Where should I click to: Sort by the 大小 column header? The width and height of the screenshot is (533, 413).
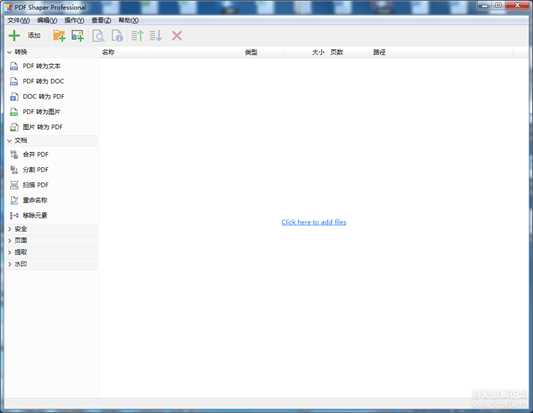point(318,52)
